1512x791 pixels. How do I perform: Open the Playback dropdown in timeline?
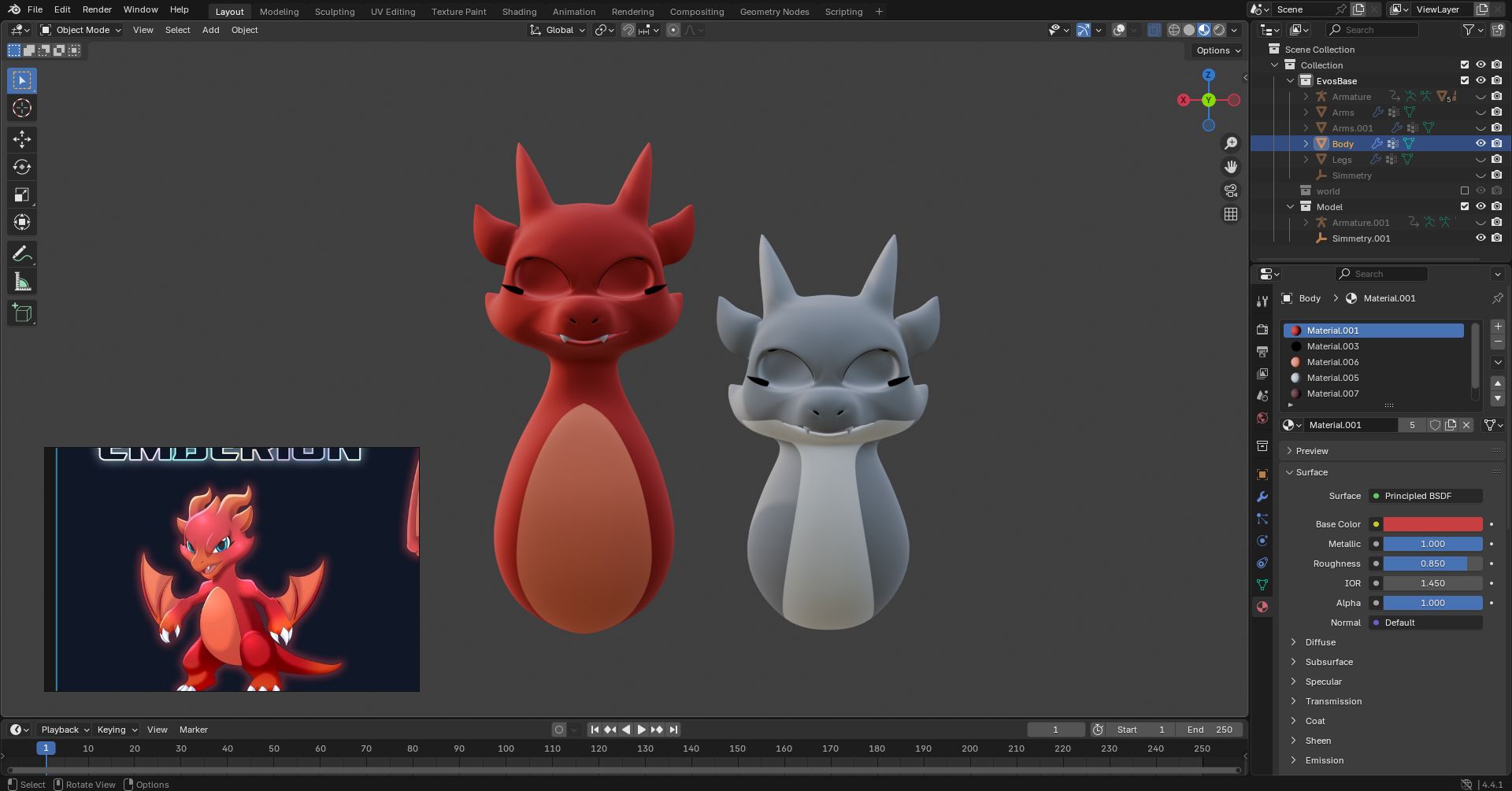pyautogui.click(x=65, y=730)
